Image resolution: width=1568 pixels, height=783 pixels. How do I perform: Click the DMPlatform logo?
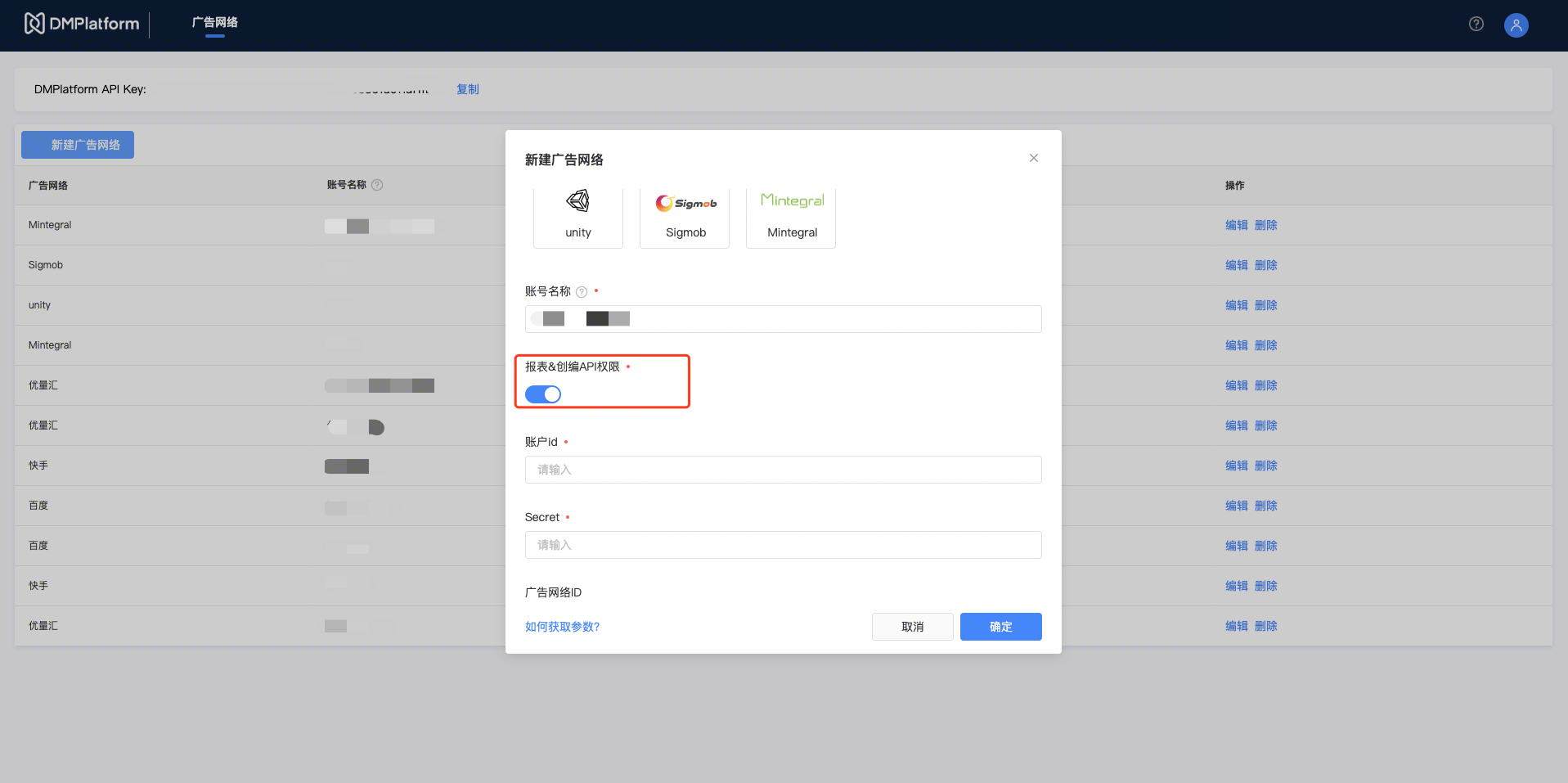pos(82,24)
